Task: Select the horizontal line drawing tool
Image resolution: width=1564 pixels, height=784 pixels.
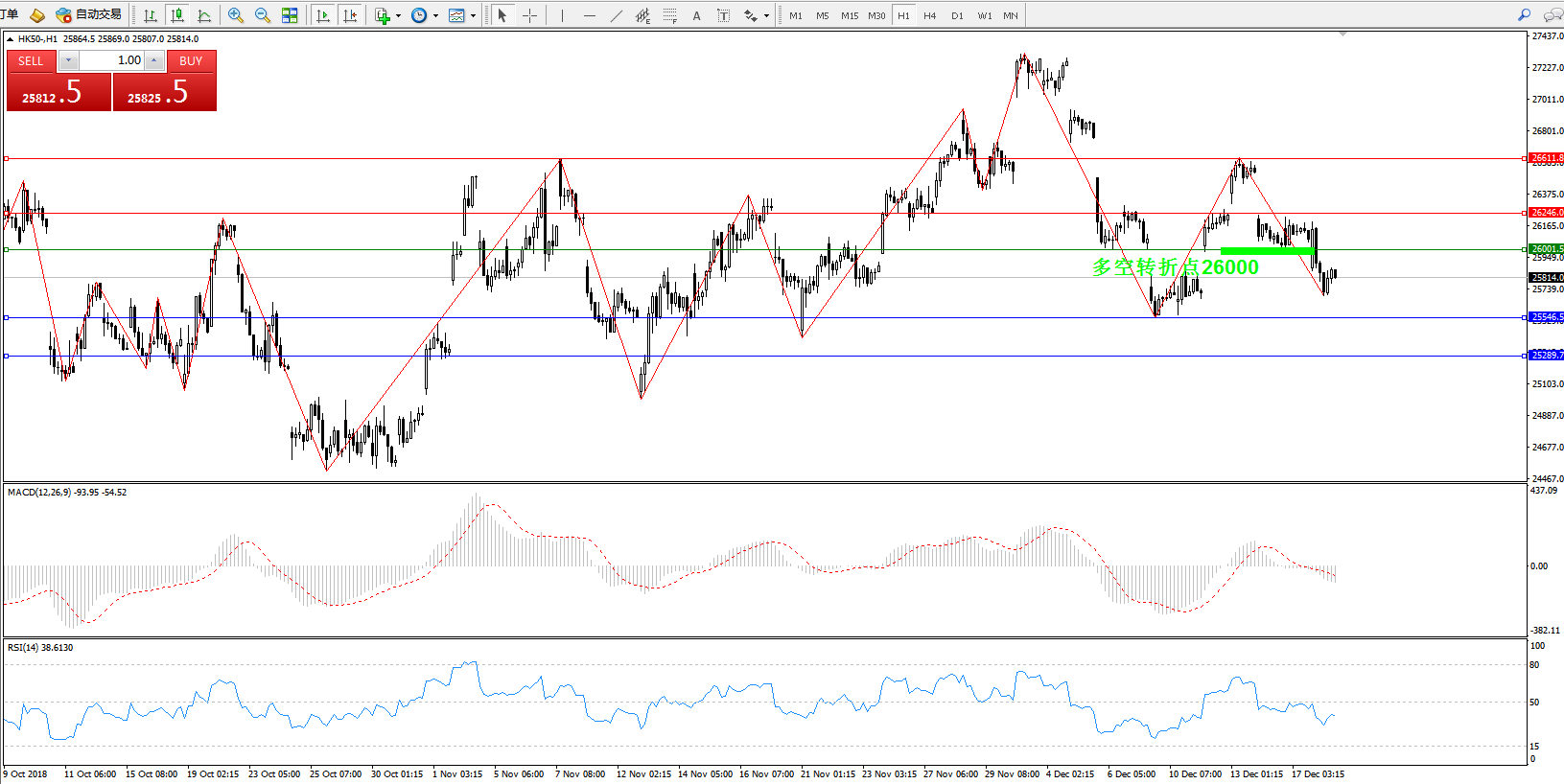Action: click(x=589, y=15)
